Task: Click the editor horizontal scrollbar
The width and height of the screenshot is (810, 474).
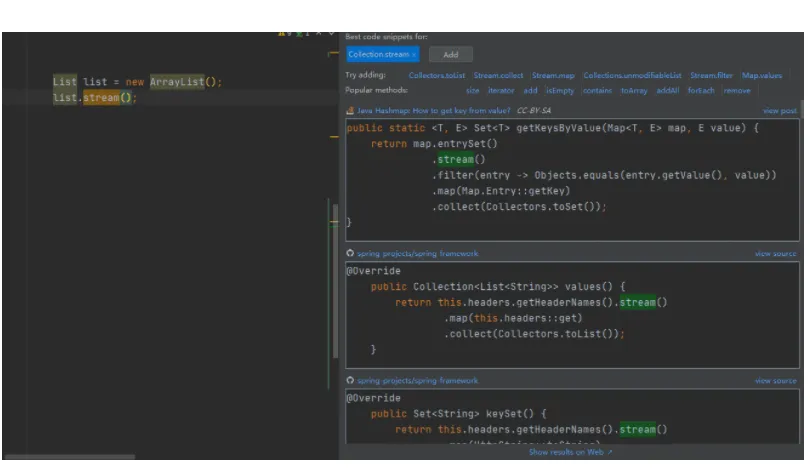Action: coord(70,457)
